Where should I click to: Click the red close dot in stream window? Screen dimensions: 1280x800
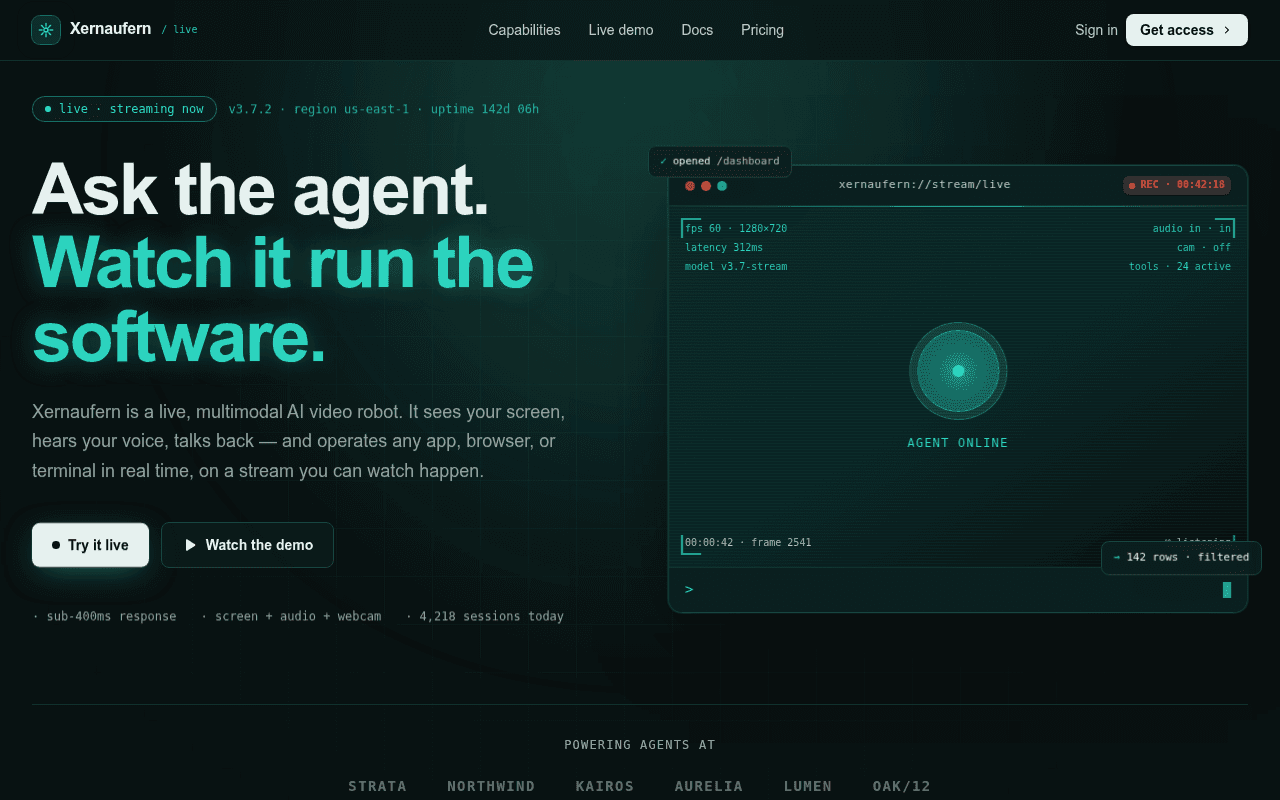point(690,185)
